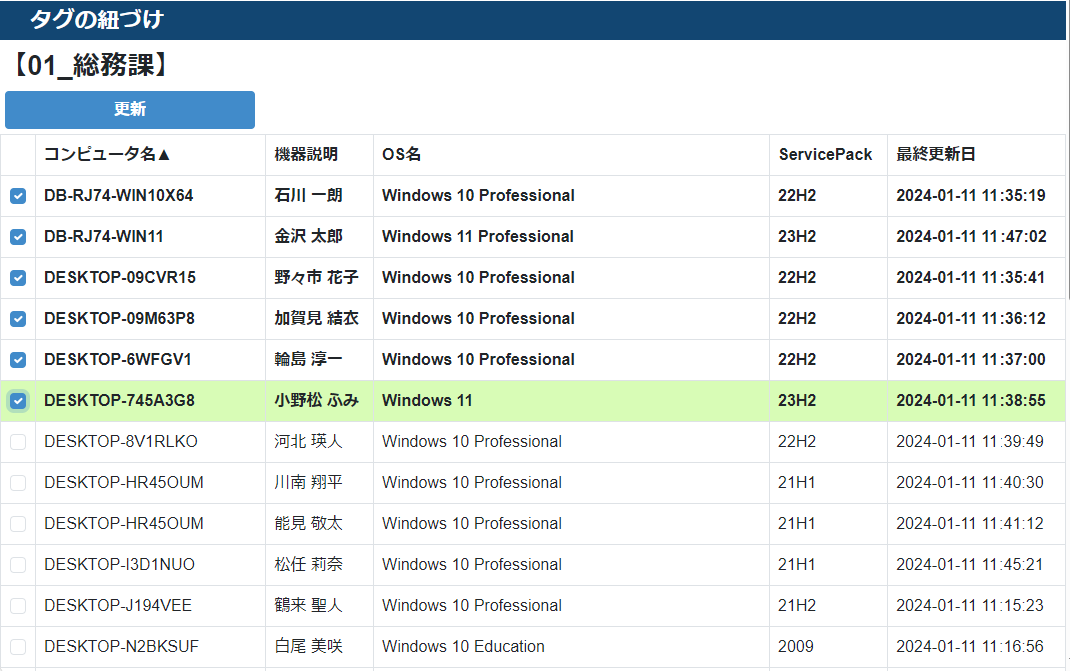Uncheck DB-RJ74-WIN10X64 checkbox
This screenshot has height=671, width=1070.
click(18, 196)
